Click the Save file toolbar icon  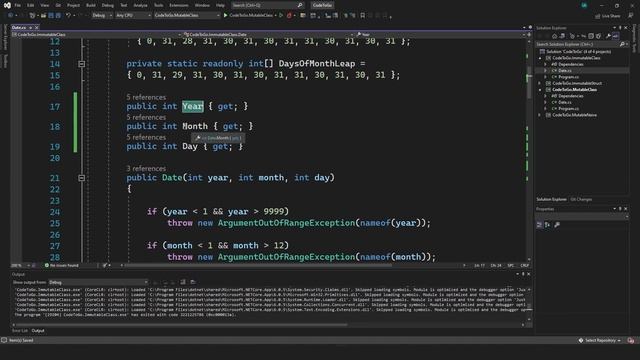pos(51,16)
